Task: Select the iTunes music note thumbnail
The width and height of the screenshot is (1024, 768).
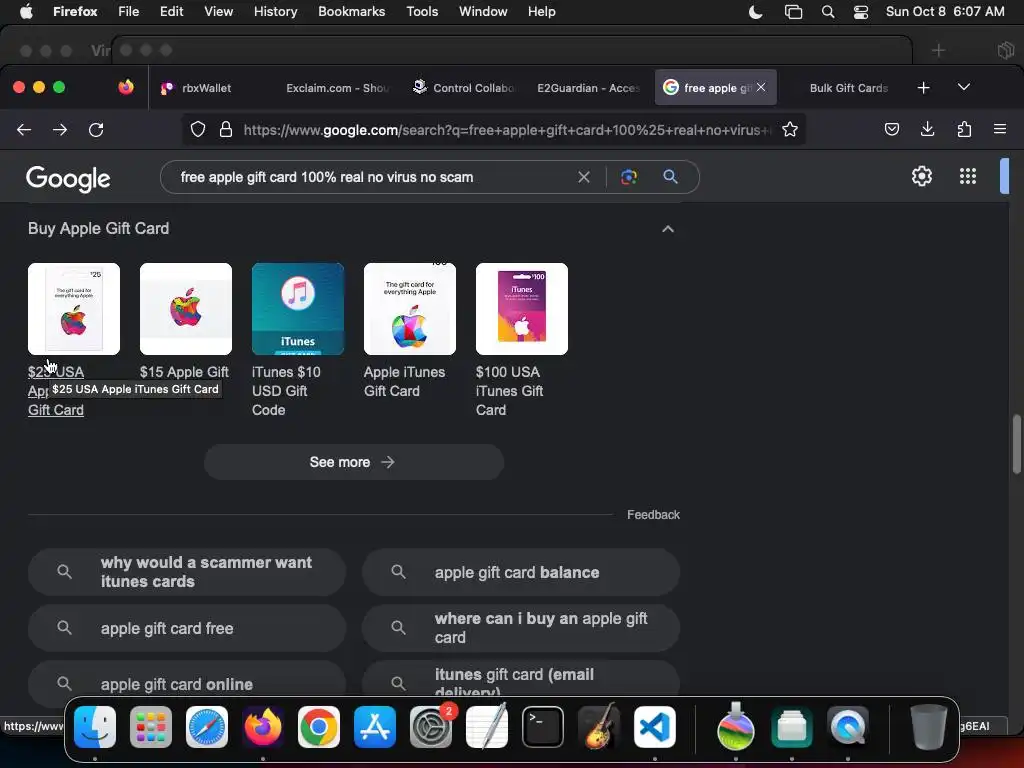Action: point(298,309)
